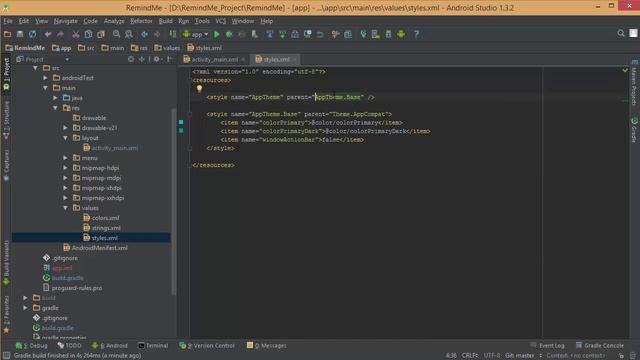Open the TODO tool window
Screen dimensions: 640x360
click(69, 345)
